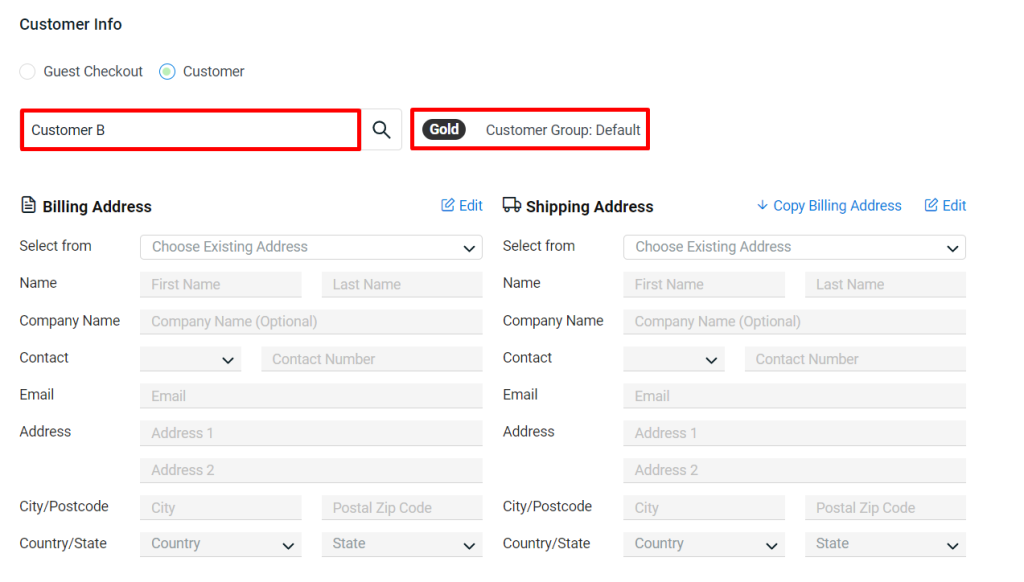This screenshot has width=1024, height=582.
Task: Click the customer name search field
Action: click(190, 130)
